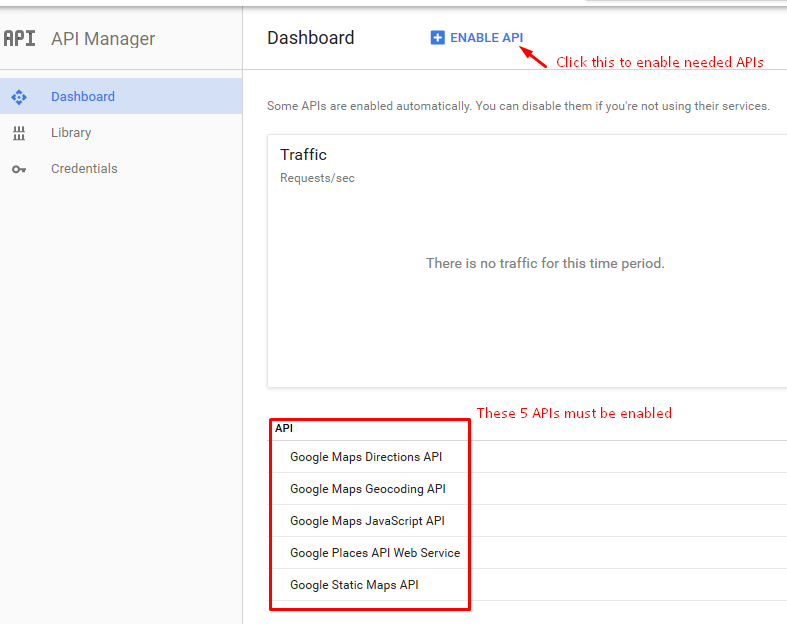Click the Dashboard sidebar icon

19,96
